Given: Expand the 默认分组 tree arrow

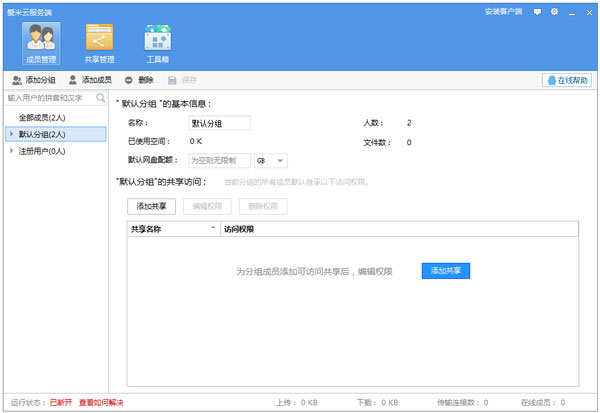Looking at the screenshot, I should point(11,134).
